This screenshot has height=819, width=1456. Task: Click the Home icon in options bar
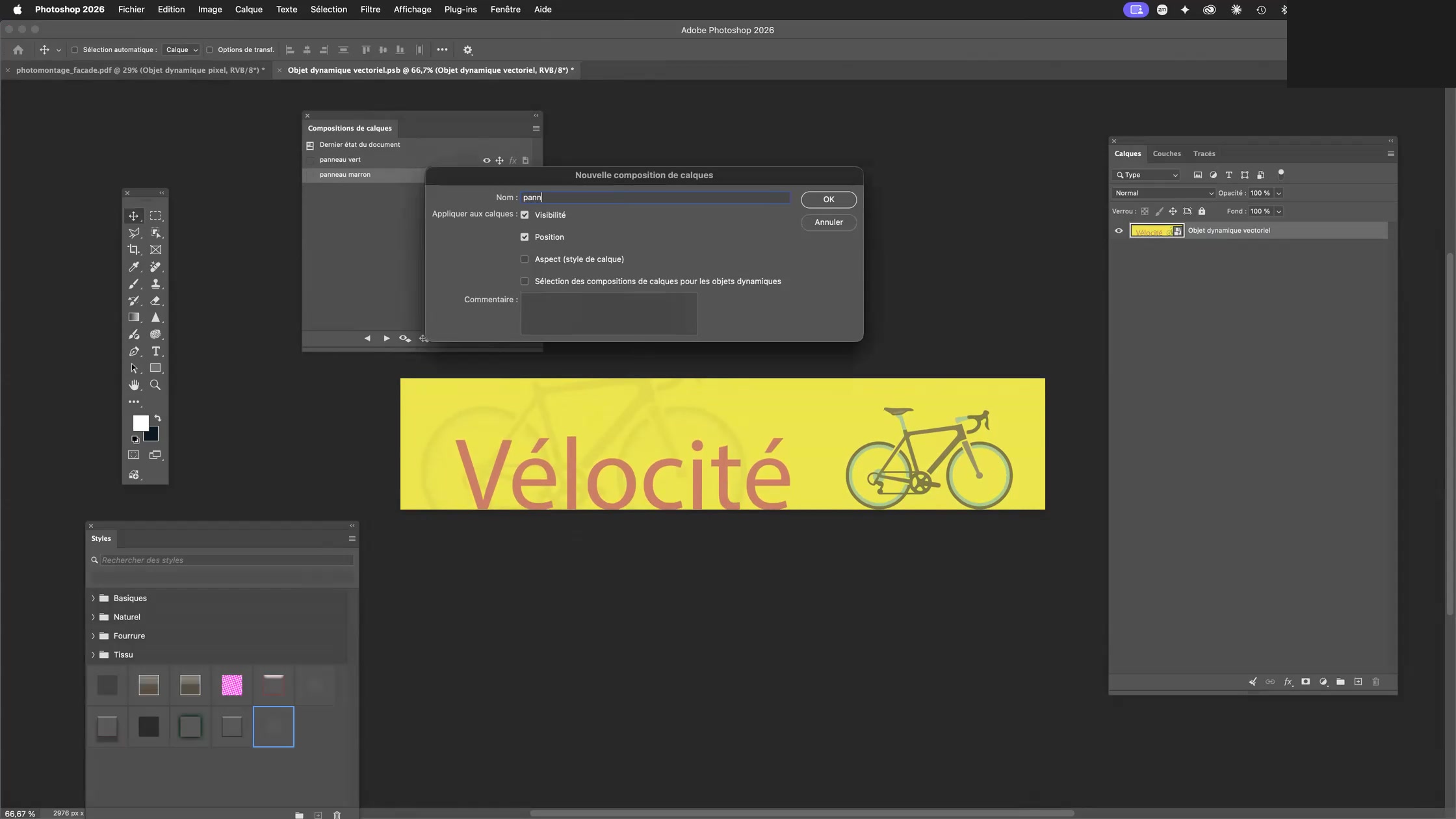pos(18,49)
